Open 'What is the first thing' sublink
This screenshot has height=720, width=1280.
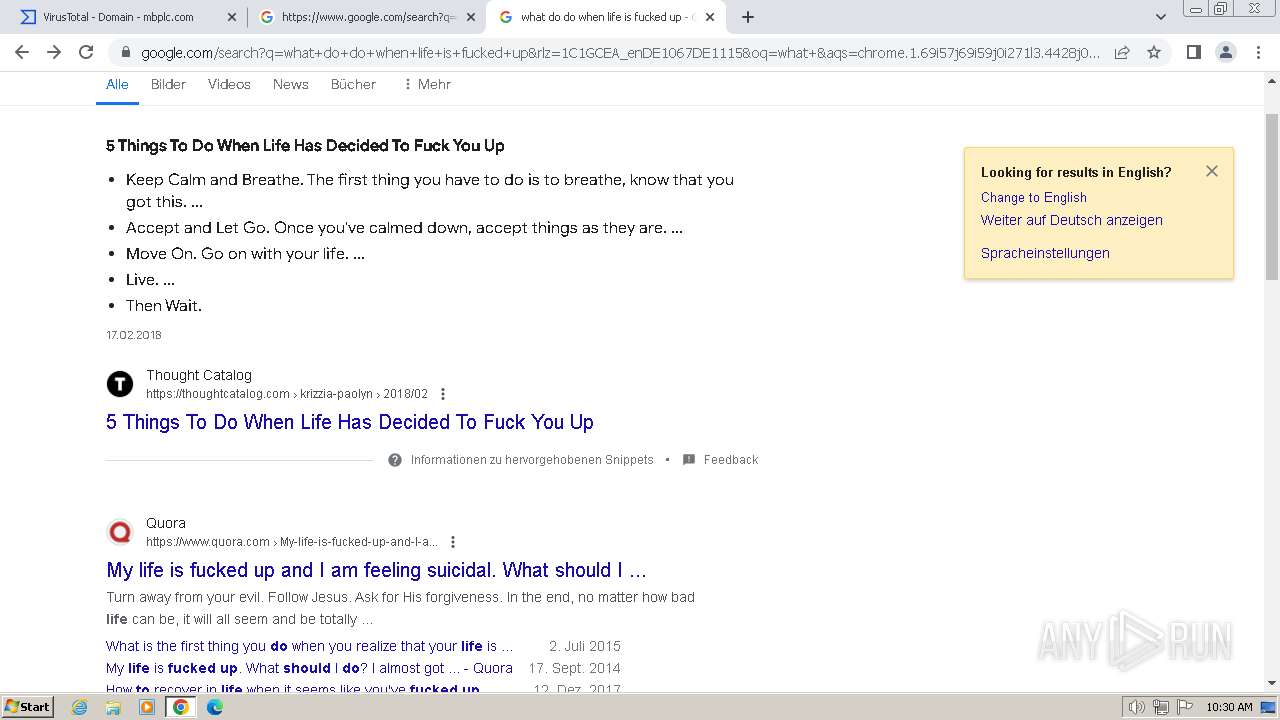(309, 646)
